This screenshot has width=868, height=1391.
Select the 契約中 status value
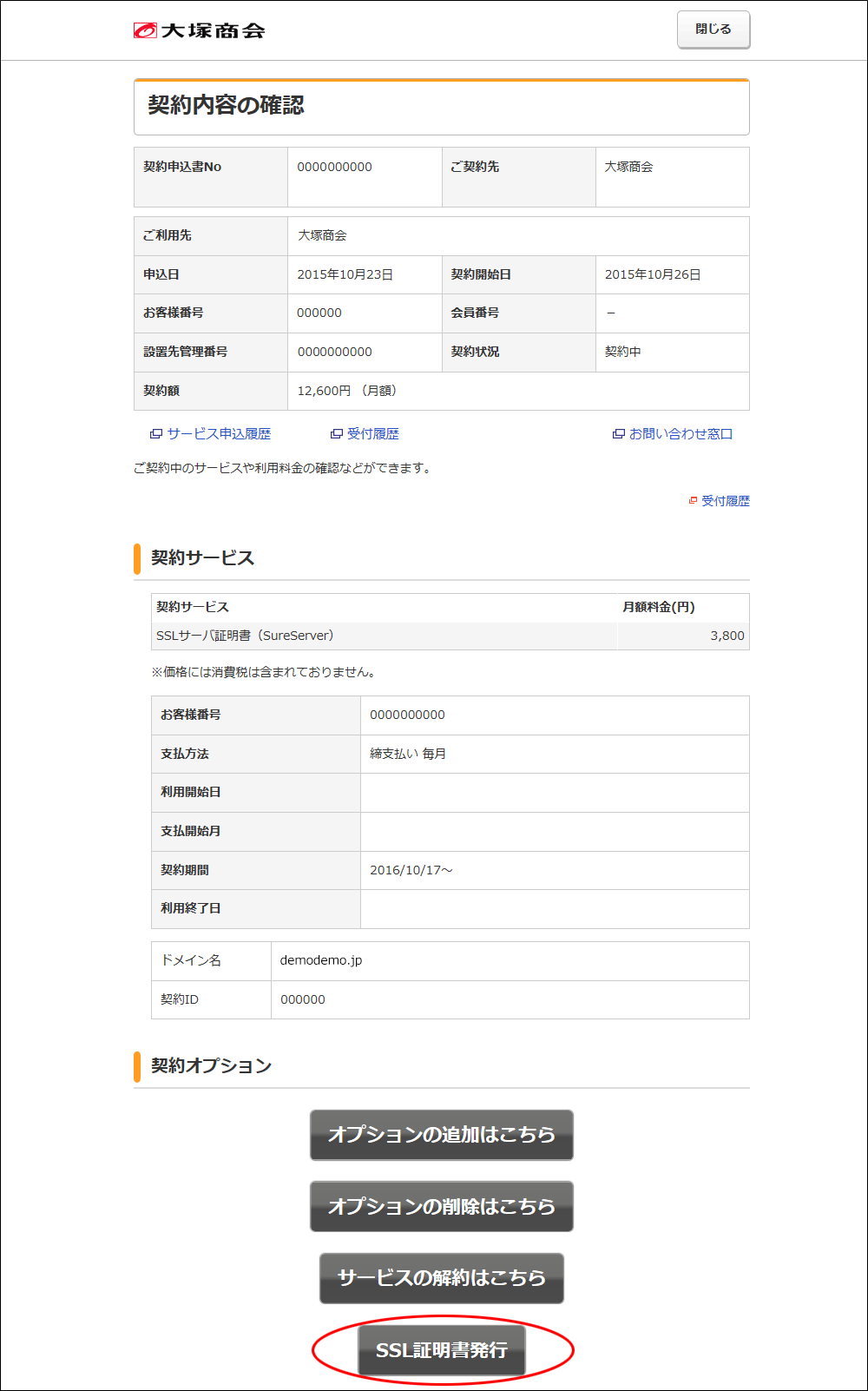(623, 352)
